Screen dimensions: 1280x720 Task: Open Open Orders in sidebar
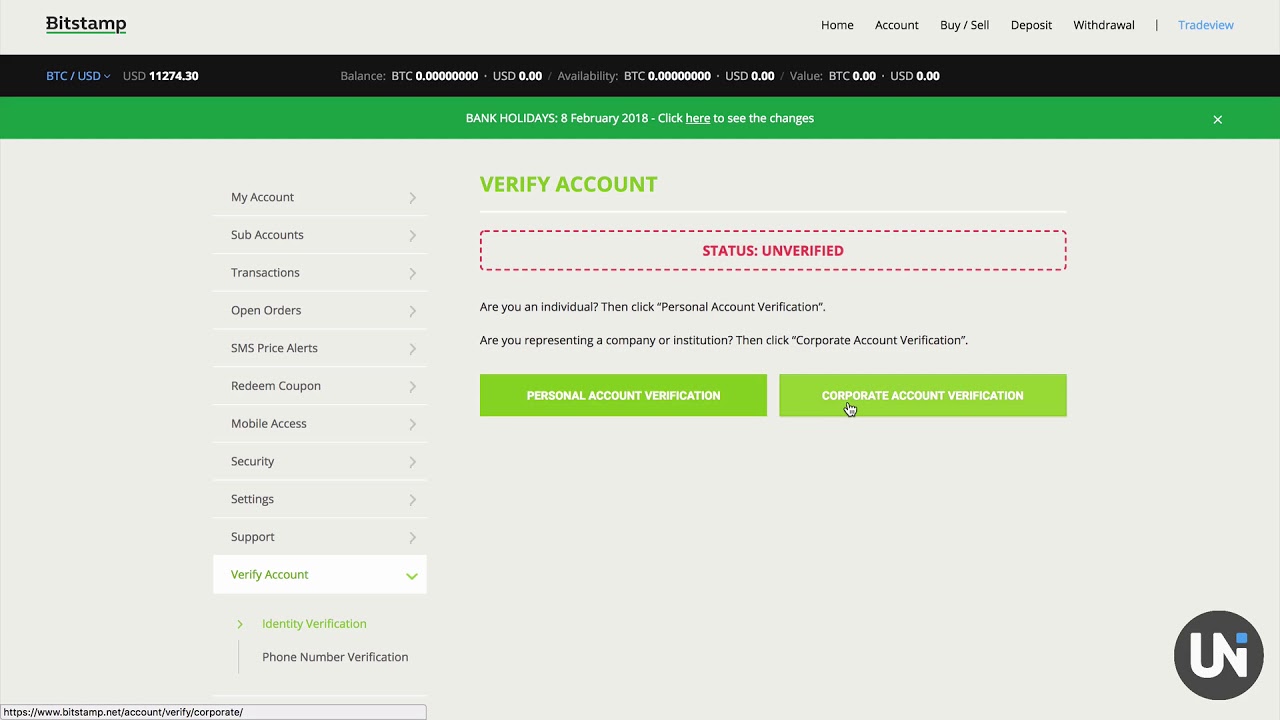(320, 310)
